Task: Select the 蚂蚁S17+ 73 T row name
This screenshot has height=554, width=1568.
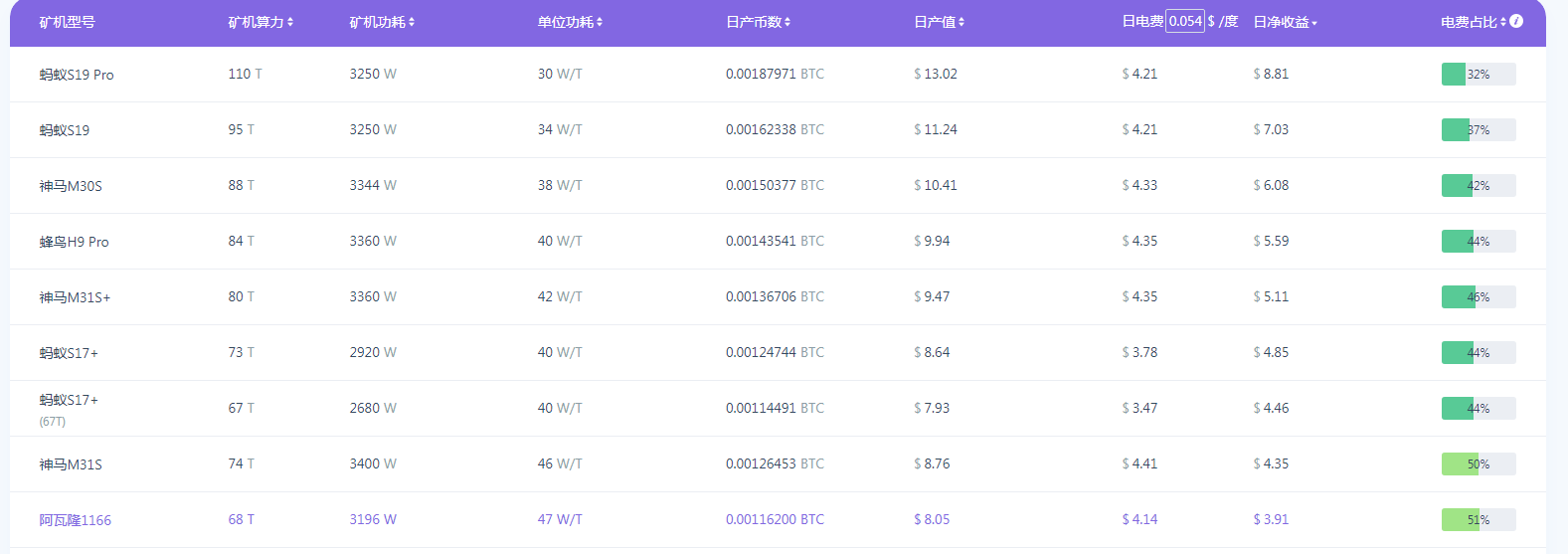Action: [69, 353]
